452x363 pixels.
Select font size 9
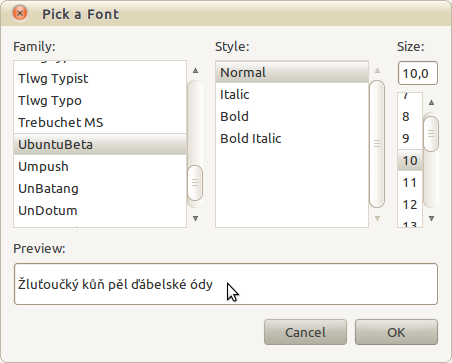(410, 138)
